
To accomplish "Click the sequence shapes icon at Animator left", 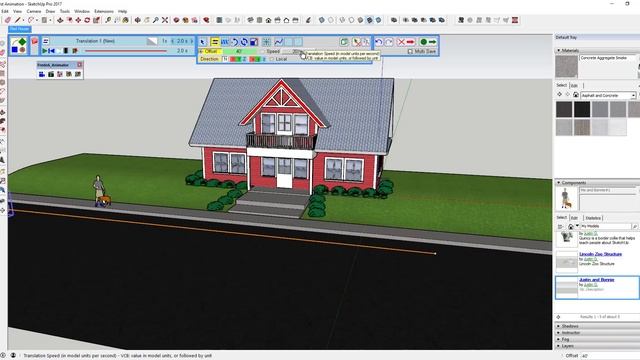I will (x=18, y=45).
